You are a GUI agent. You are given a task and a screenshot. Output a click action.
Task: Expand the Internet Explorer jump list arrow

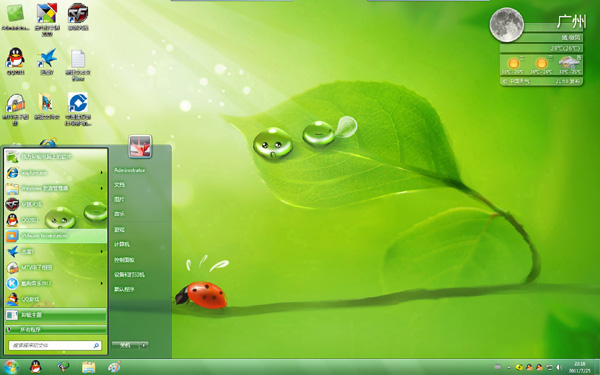(x=101, y=173)
